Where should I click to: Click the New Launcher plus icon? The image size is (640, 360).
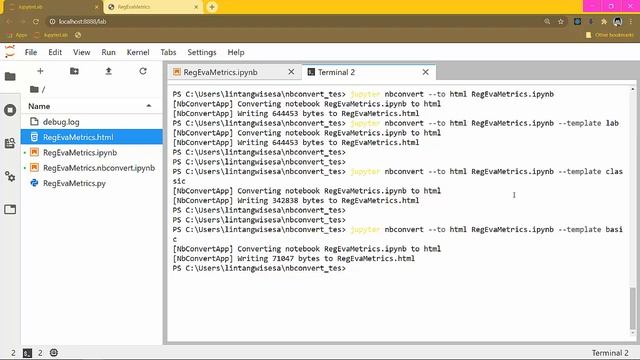pyautogui.click(x=40, y=71)
